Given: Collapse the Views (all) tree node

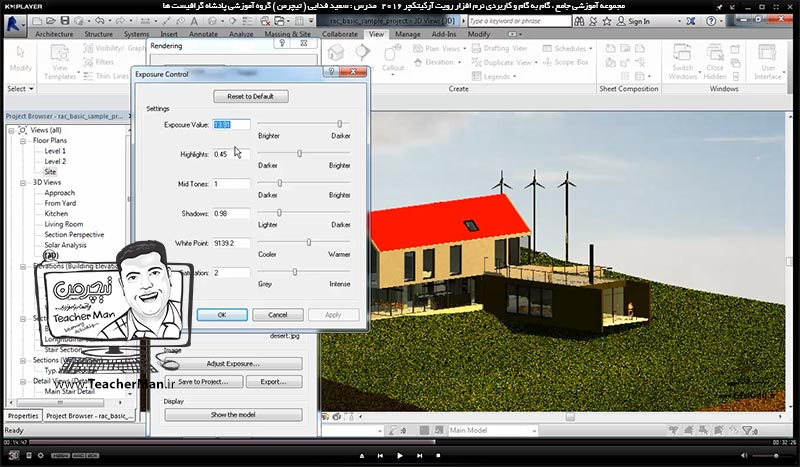Looking at the screenshot, I should coord(11,131).
